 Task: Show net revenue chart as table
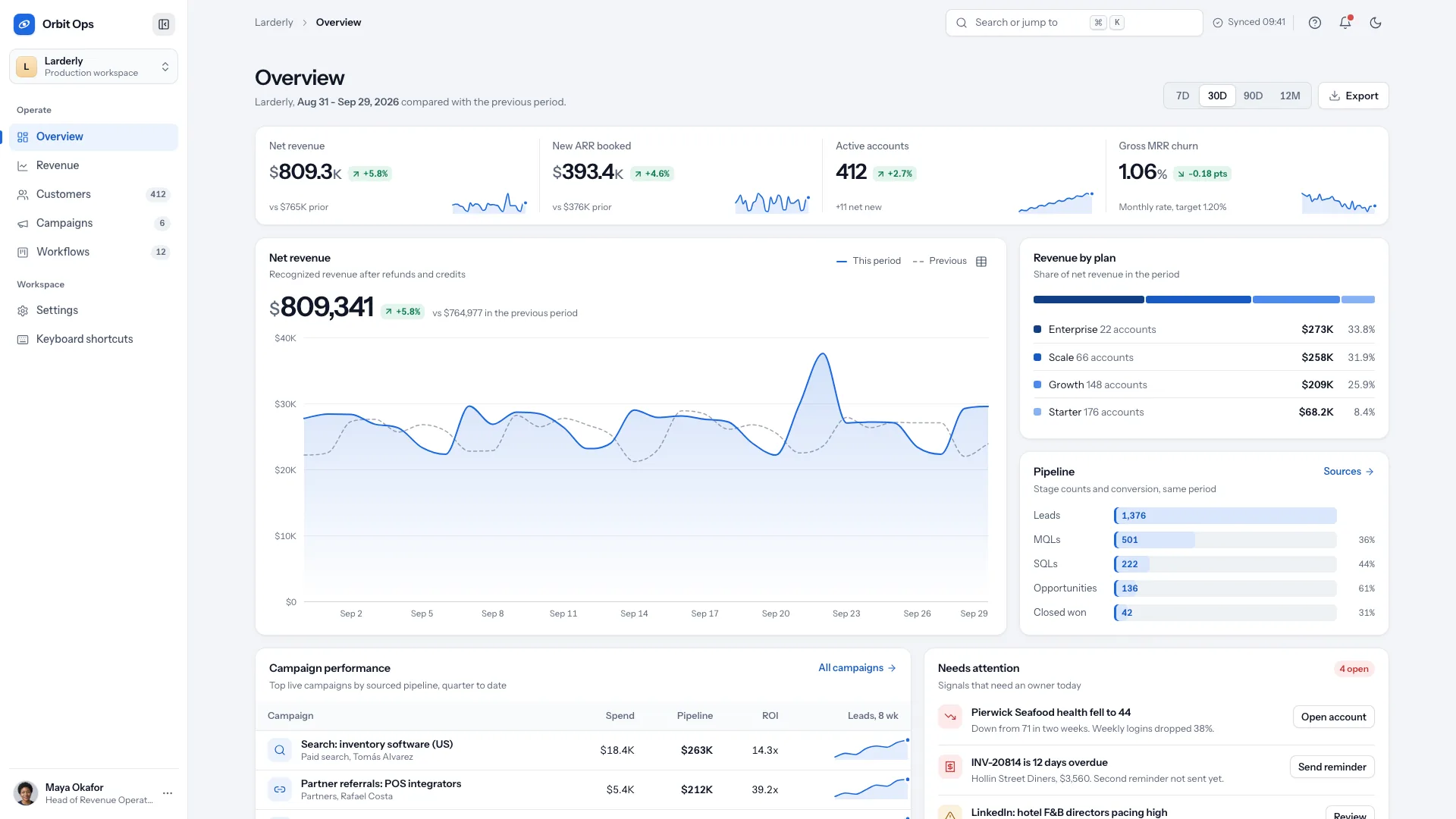(x=981, y=262)
